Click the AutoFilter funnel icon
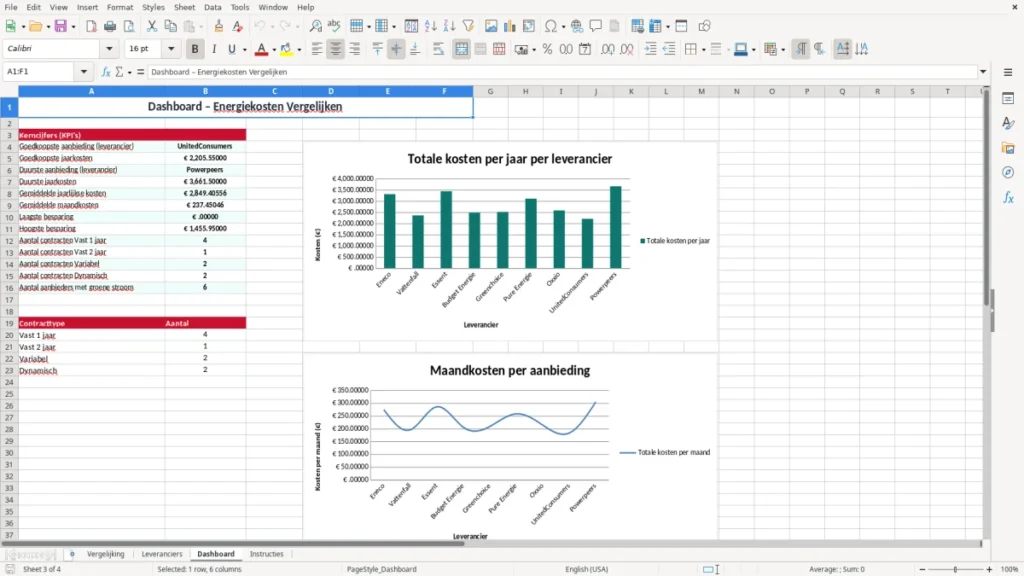This screenshot has width=1024, height=576. (468, 26)
